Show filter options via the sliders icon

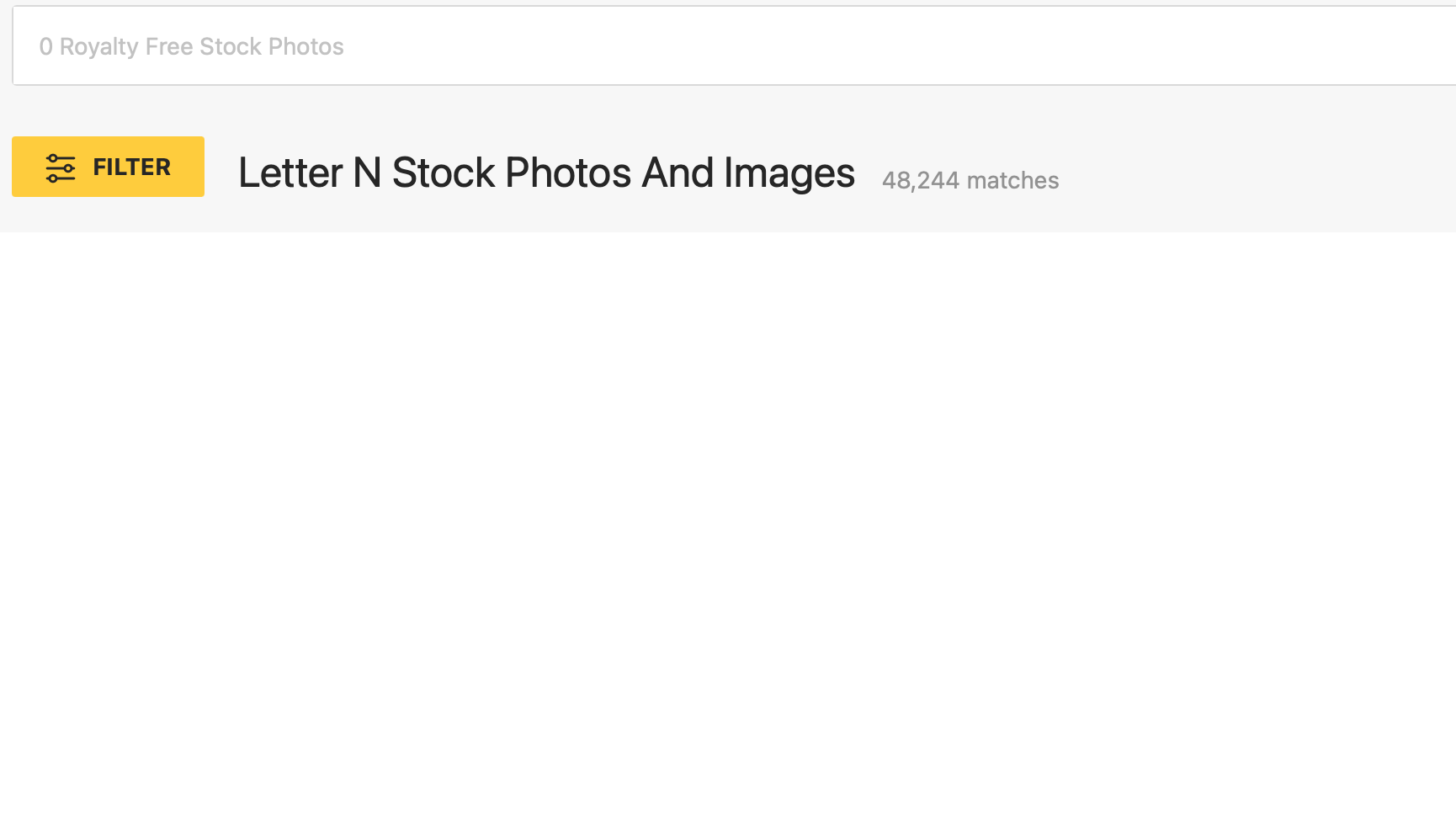[61, 167]
